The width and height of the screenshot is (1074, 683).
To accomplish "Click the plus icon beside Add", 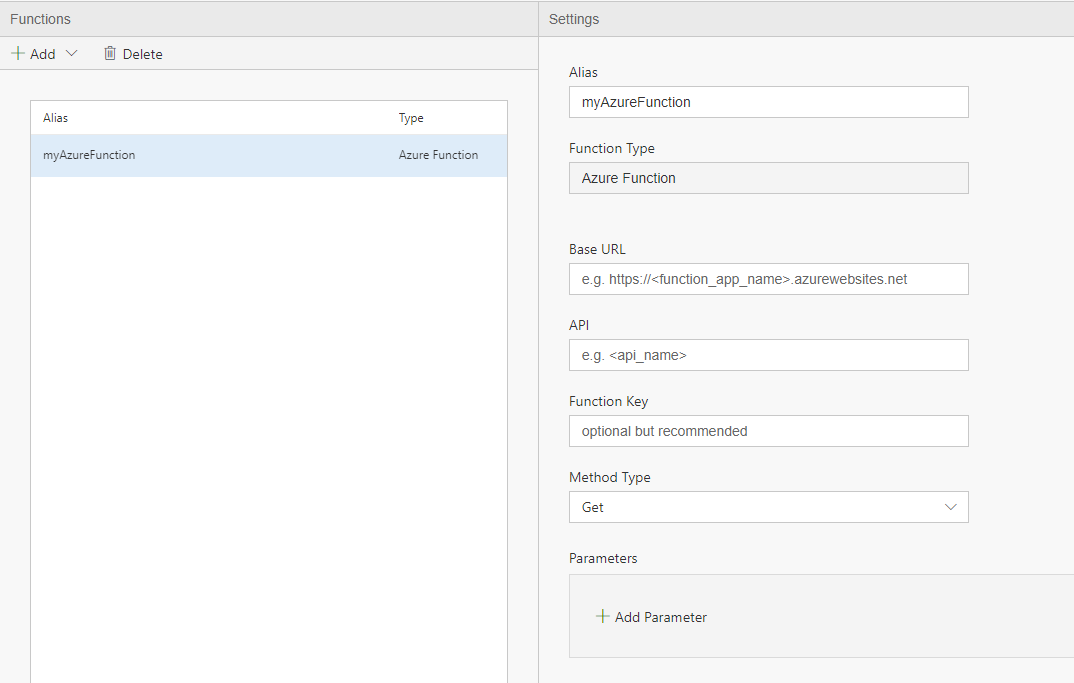I will pos(18,54).
